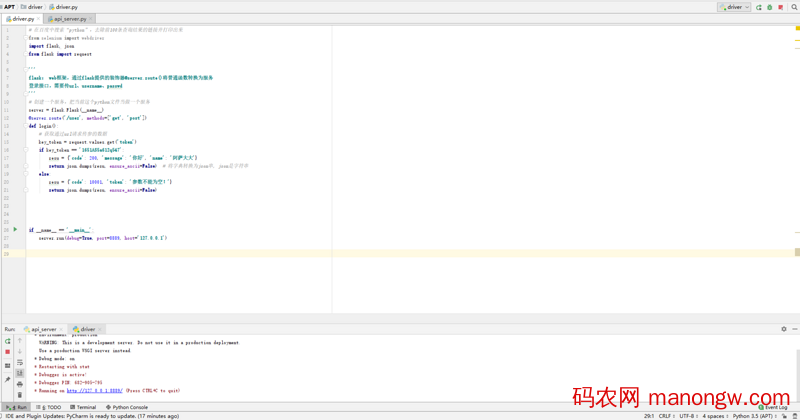This screenshot has height=420, width=800.
Task: Click the Debug bug icon in the top toolbar
Action: pyautogui.click(x=769, y=7)
